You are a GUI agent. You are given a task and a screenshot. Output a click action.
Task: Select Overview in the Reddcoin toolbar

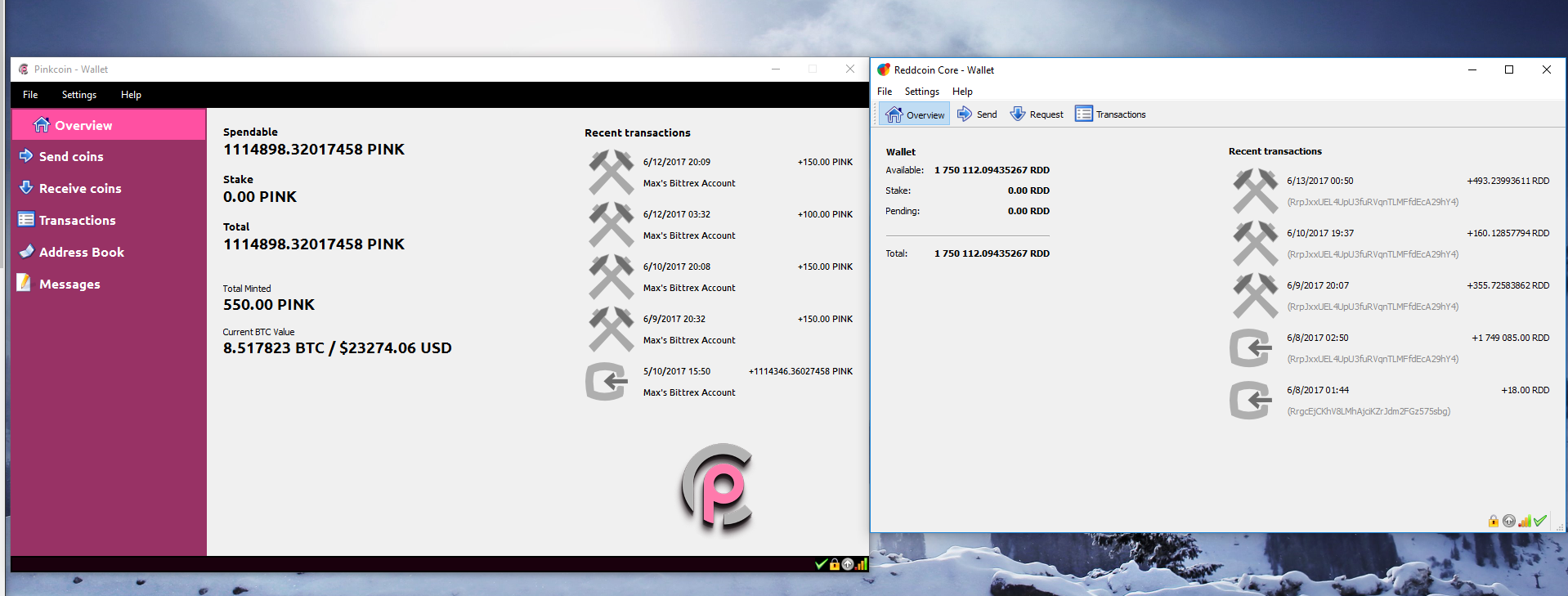[915, 114]
